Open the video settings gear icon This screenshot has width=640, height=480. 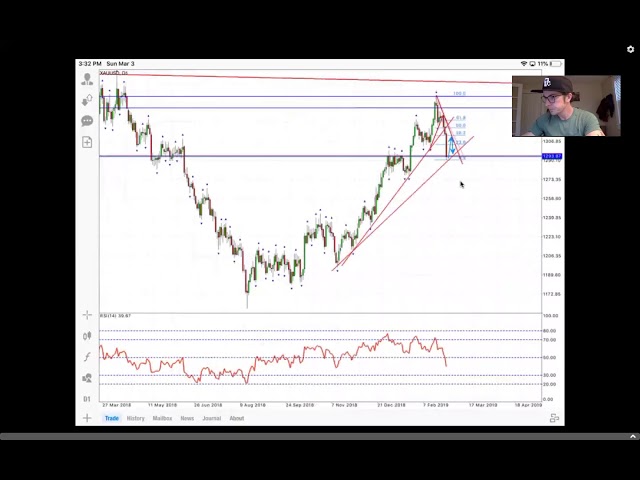[630, 49]
